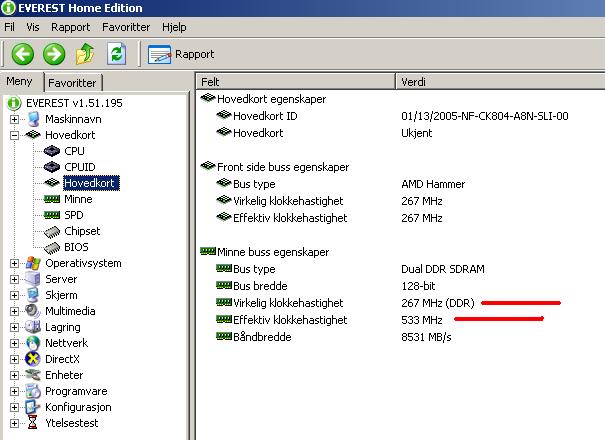Open the Hjelp menu

(174, 27)
